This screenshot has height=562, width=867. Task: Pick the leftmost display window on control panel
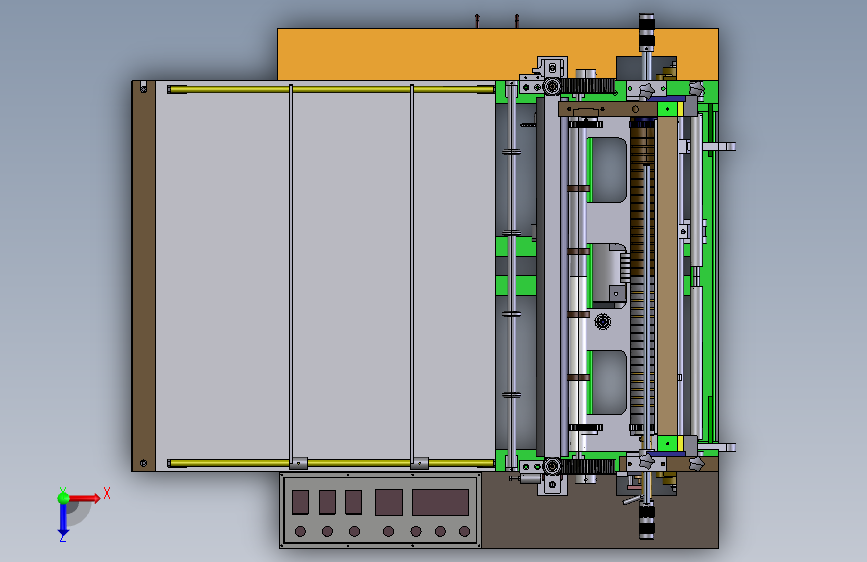point(300,502)
